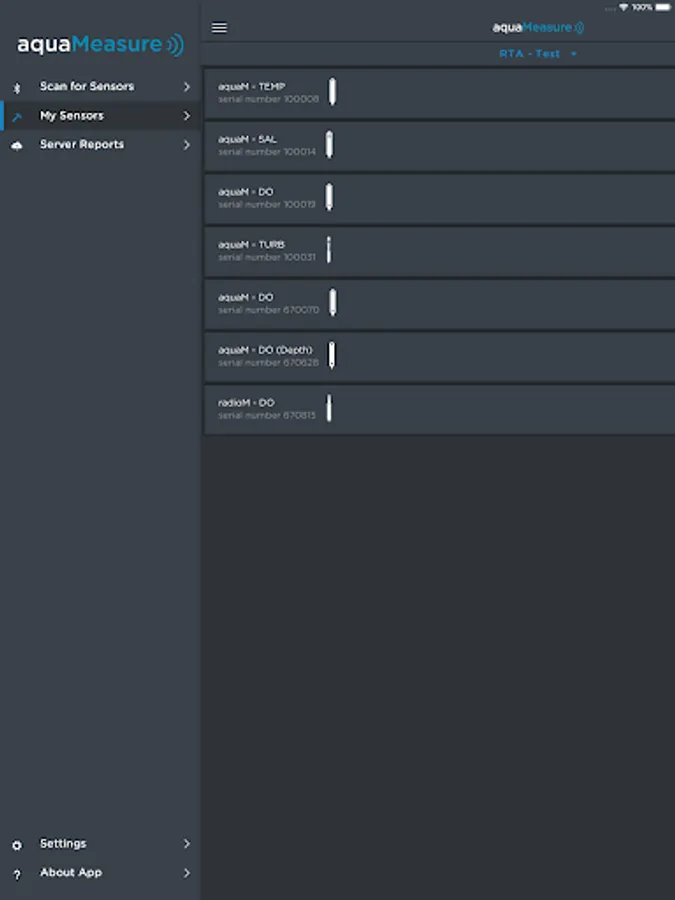The image size is (675, 900).
Task: Go to Scan for Sensors
Action: [x=100, y=87]
